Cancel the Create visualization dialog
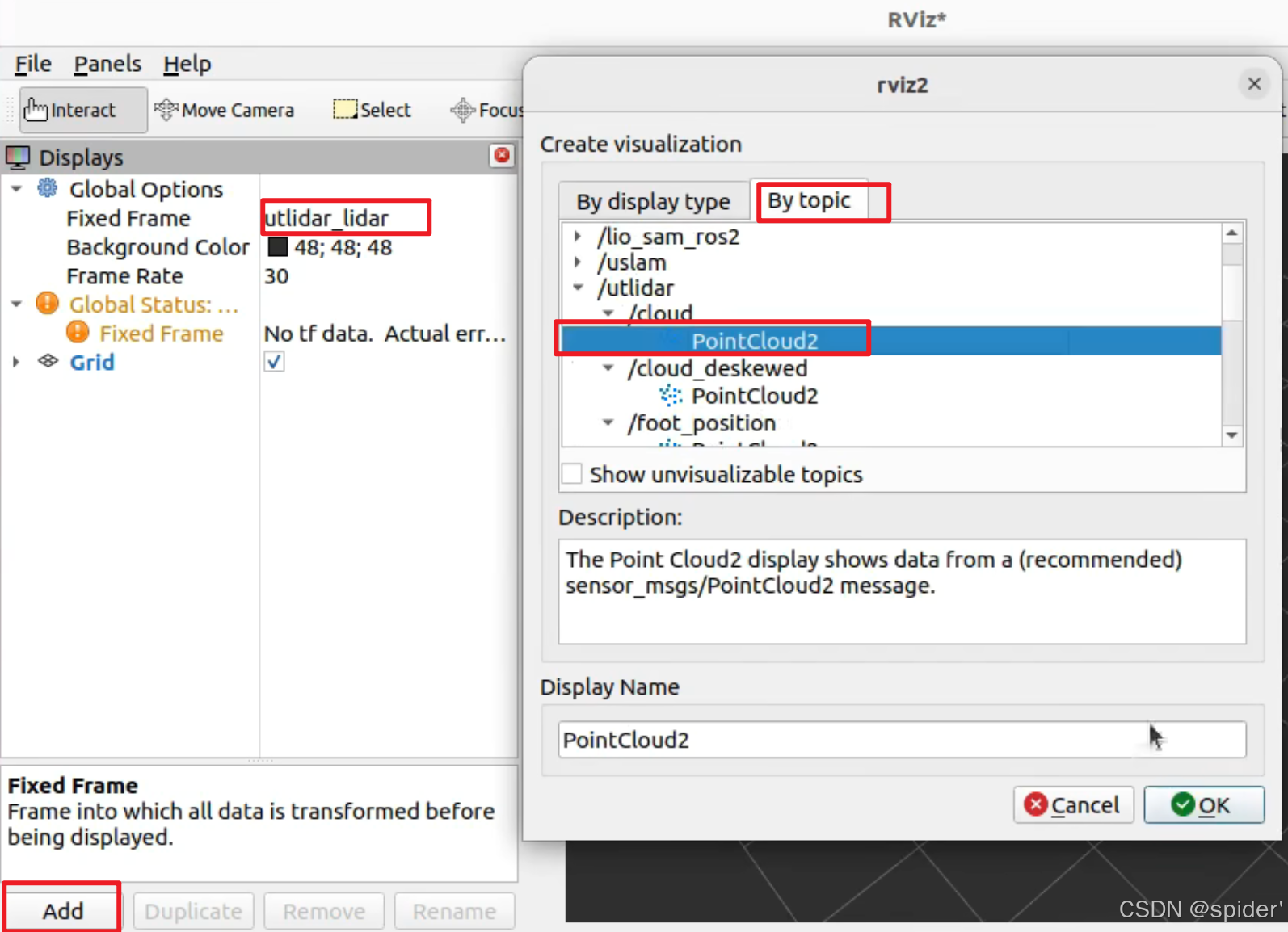The height and width of the screenshot is (932, 1288). (x=1073, y=805)
